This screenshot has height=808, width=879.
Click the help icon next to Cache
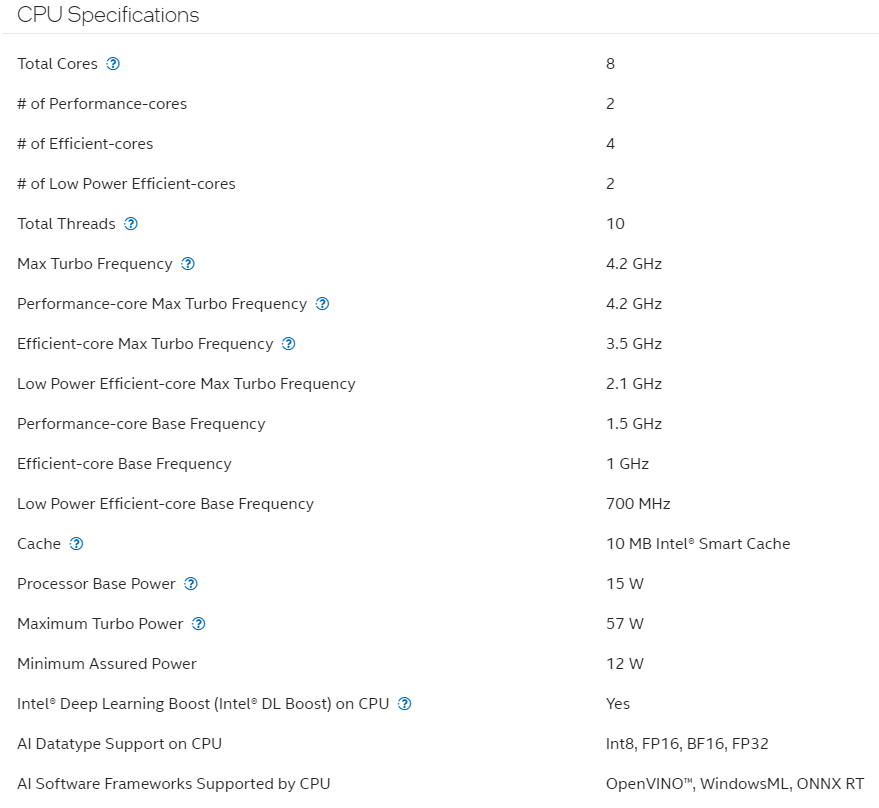click(x=77, y=544)
